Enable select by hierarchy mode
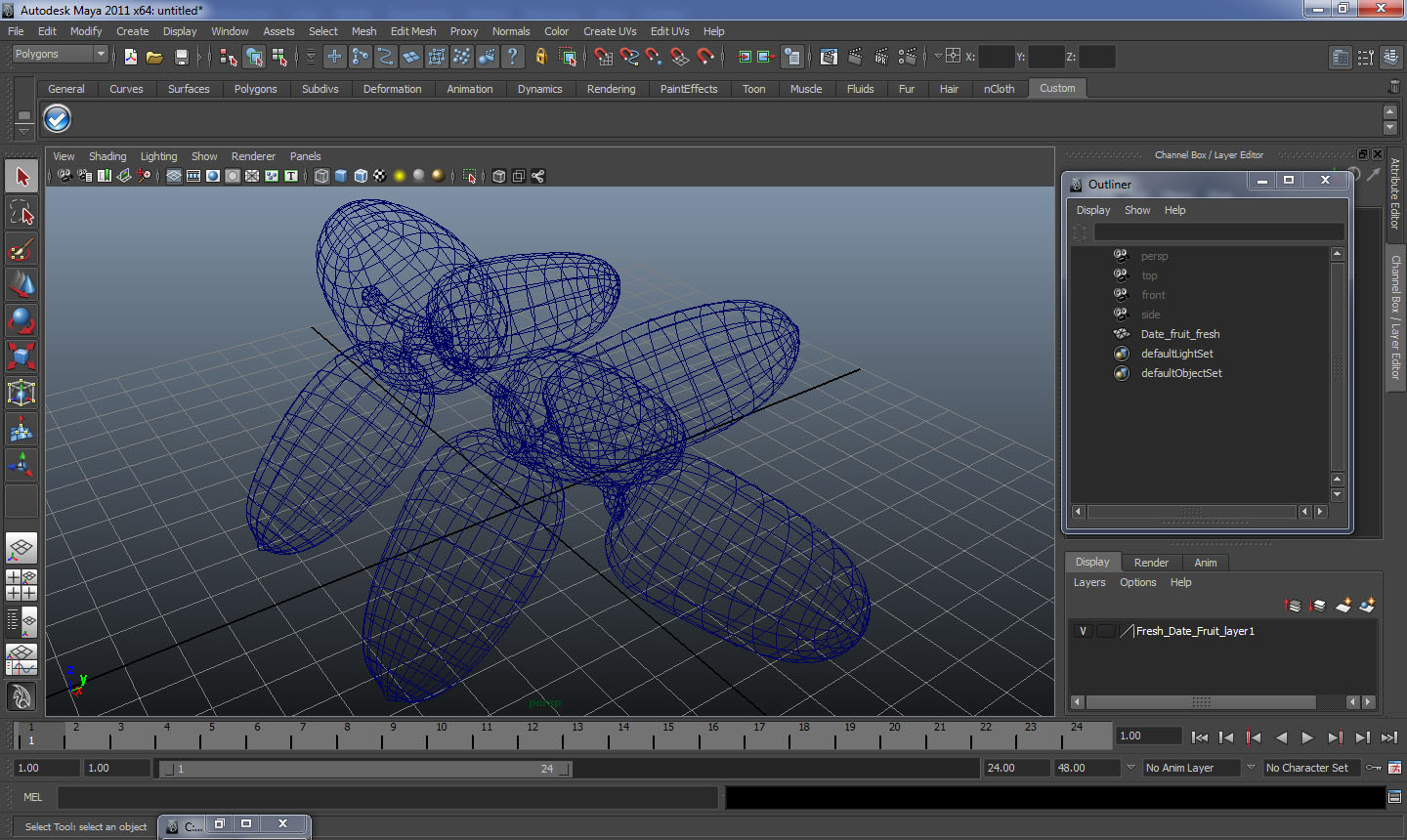Image resolution: width=1407 pixels, height=840 pixels. point(229,57)
